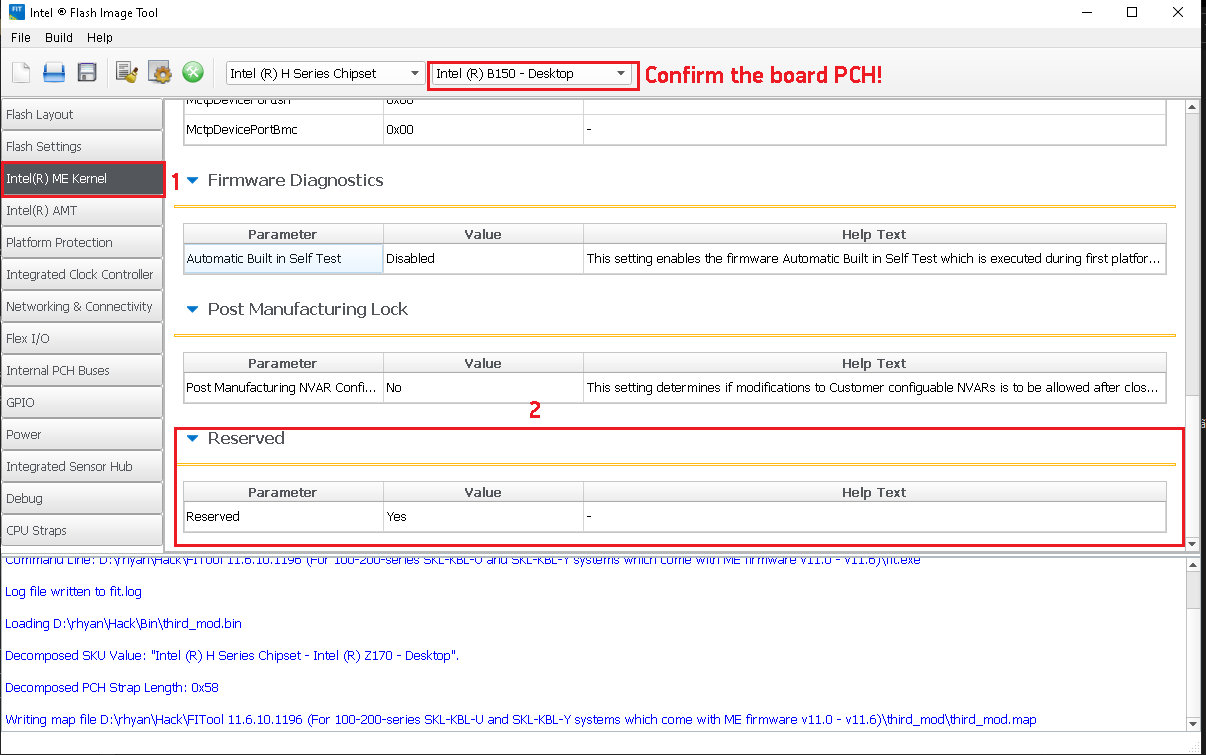Go to the CPU Straps tab

[82, 531]
